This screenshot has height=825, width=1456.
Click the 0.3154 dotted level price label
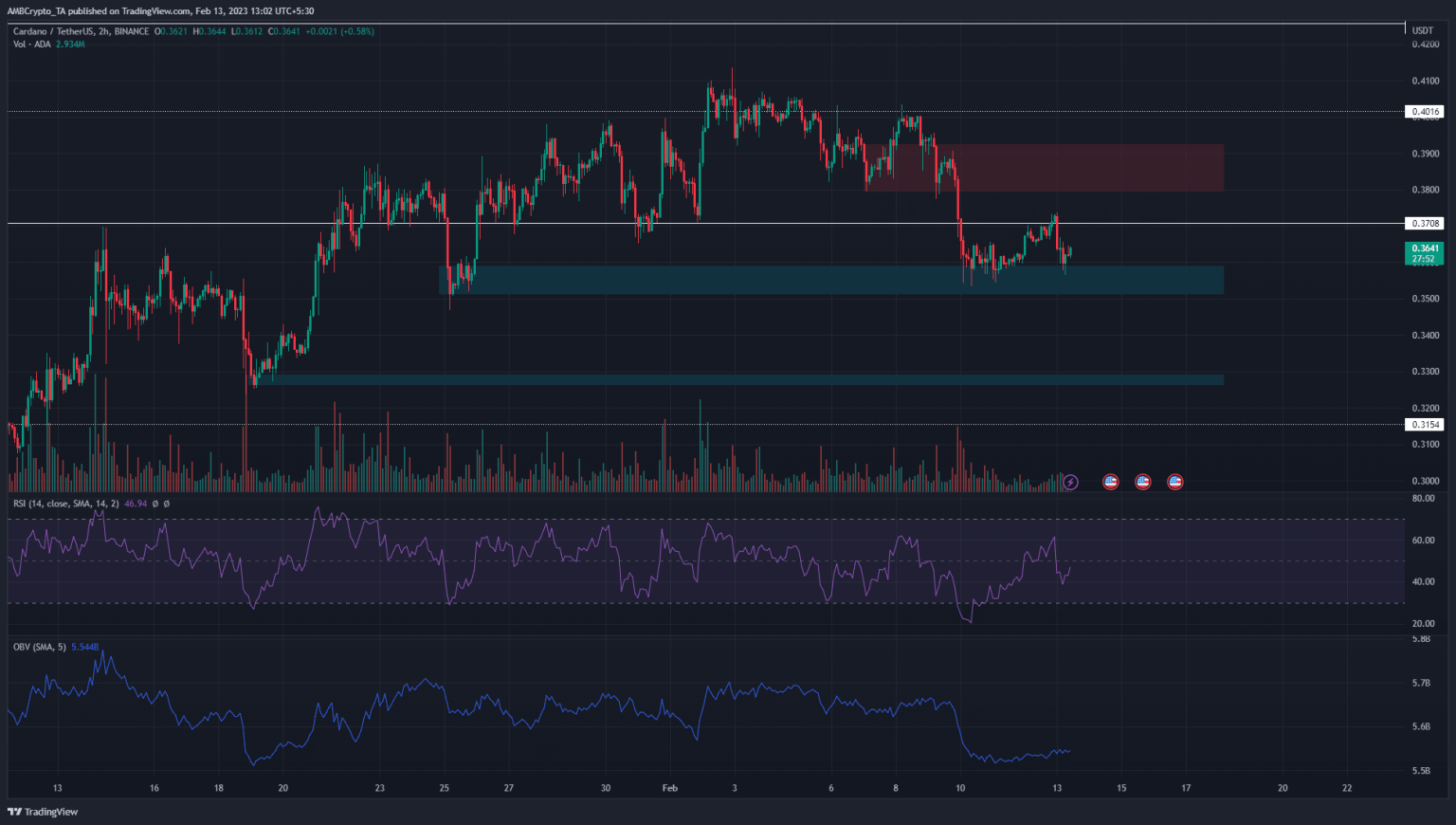tap(1424, 425)
